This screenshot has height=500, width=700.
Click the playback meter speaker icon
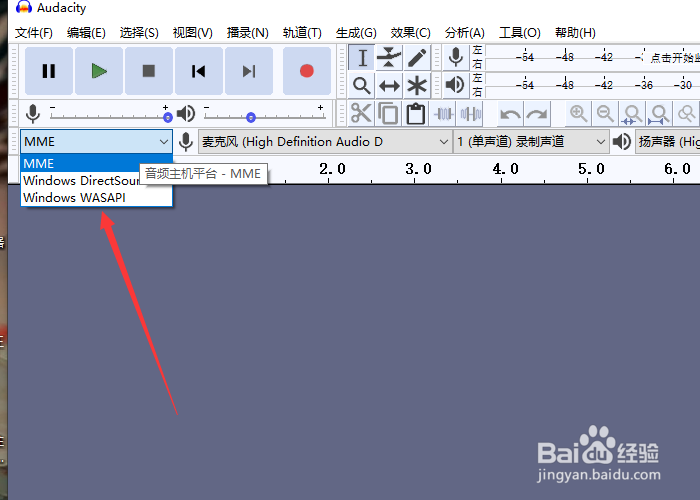click(456, 85)
